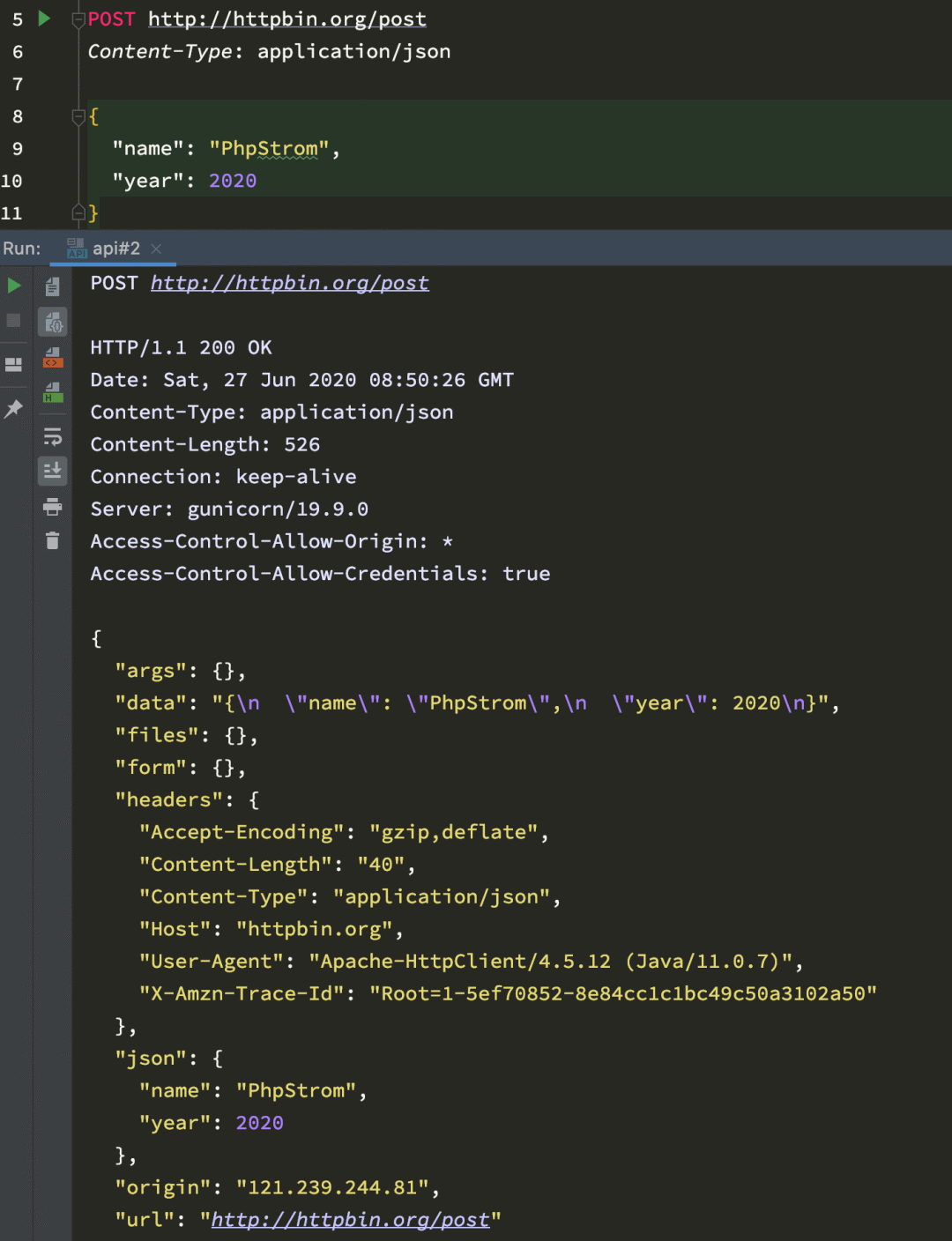This screenshot has width=952, height=1241.
Task: View response as JSON
Action: coord(53,323)
